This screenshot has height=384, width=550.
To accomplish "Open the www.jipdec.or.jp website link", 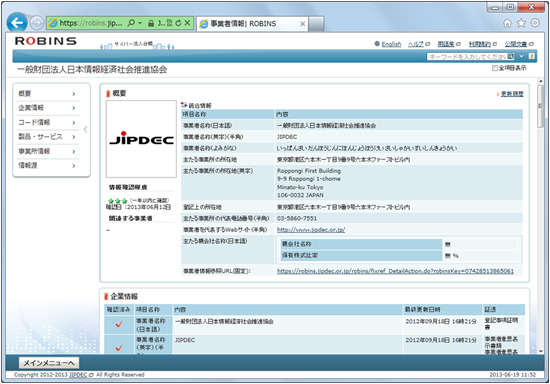I will click(x=311, y=230).
